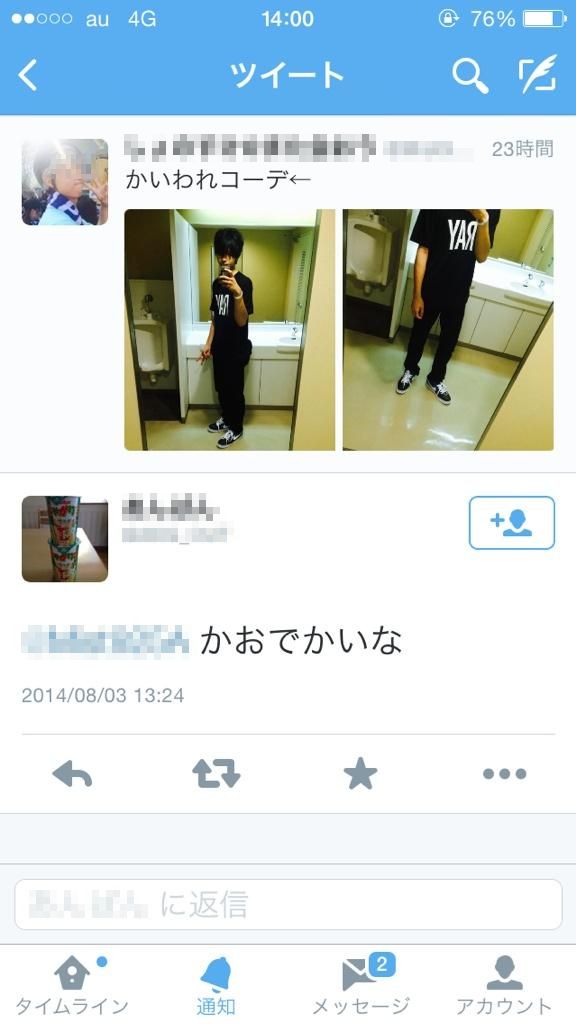The height and width of the screenshot is (1024, 576).
Task: Favorite the tweet with star icon
Action: [x=360, y=774]
